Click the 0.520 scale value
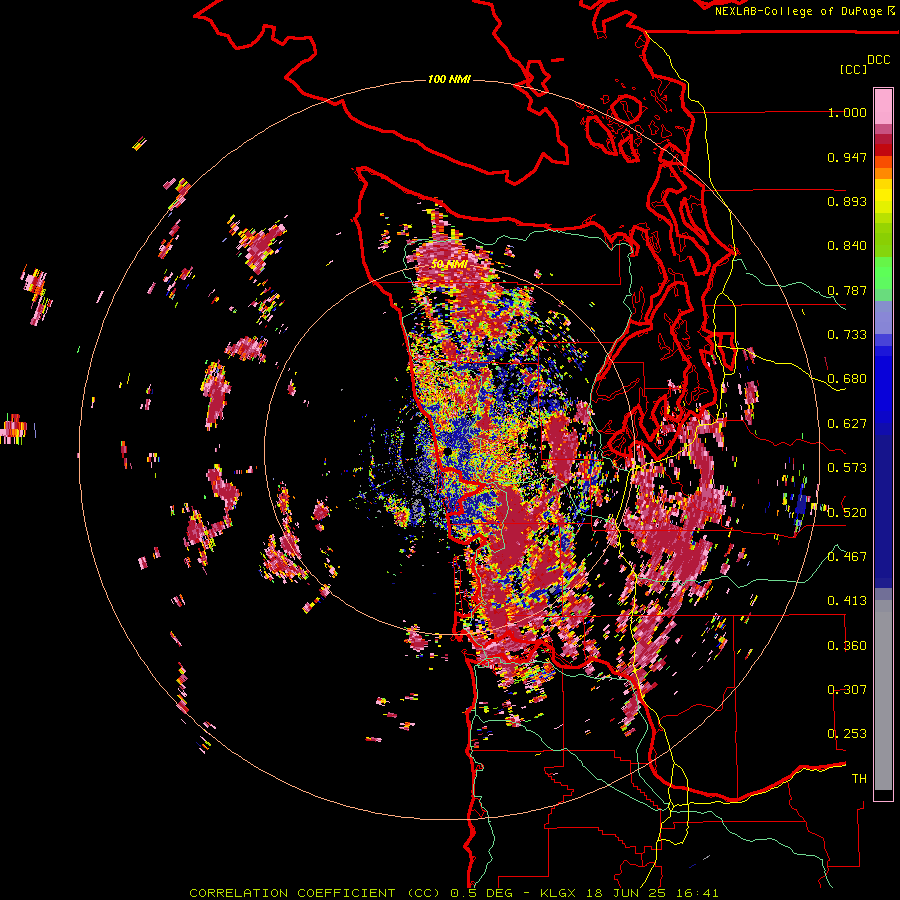The height and width of the screenshot is (900, 900). (x=847, y=513)
